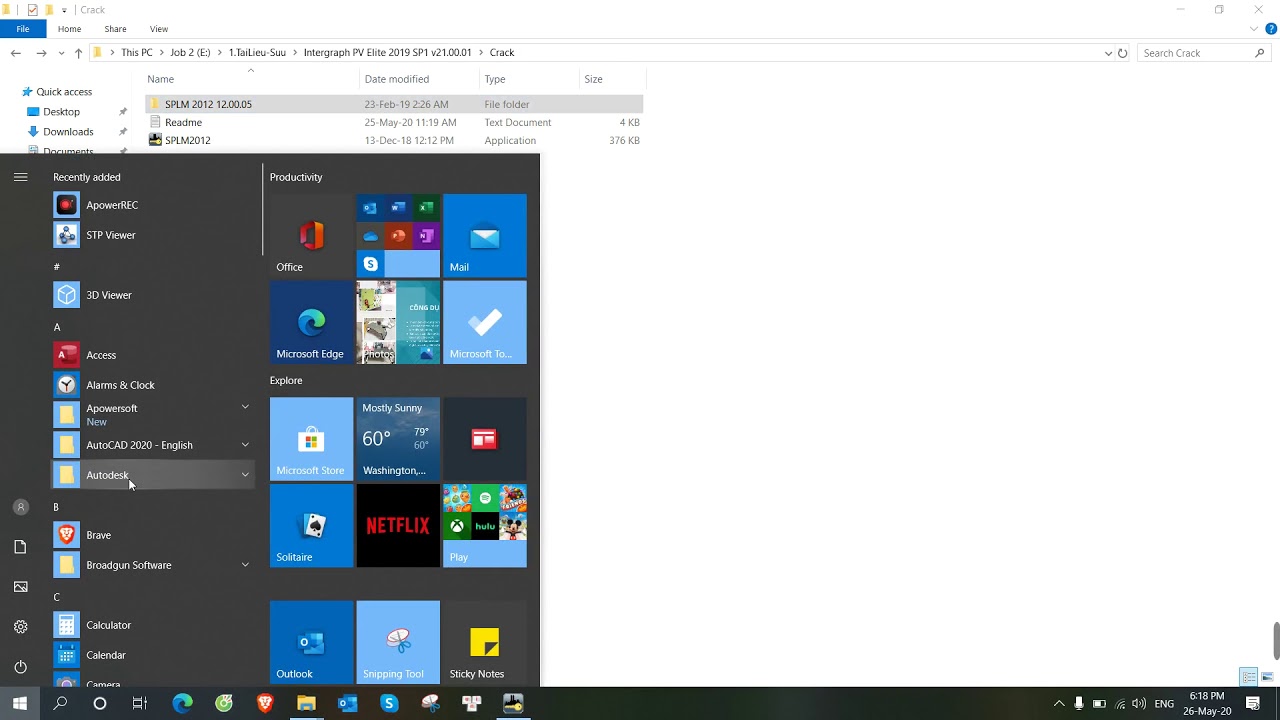Open Task View on the taskbar

tap(140, 704)
